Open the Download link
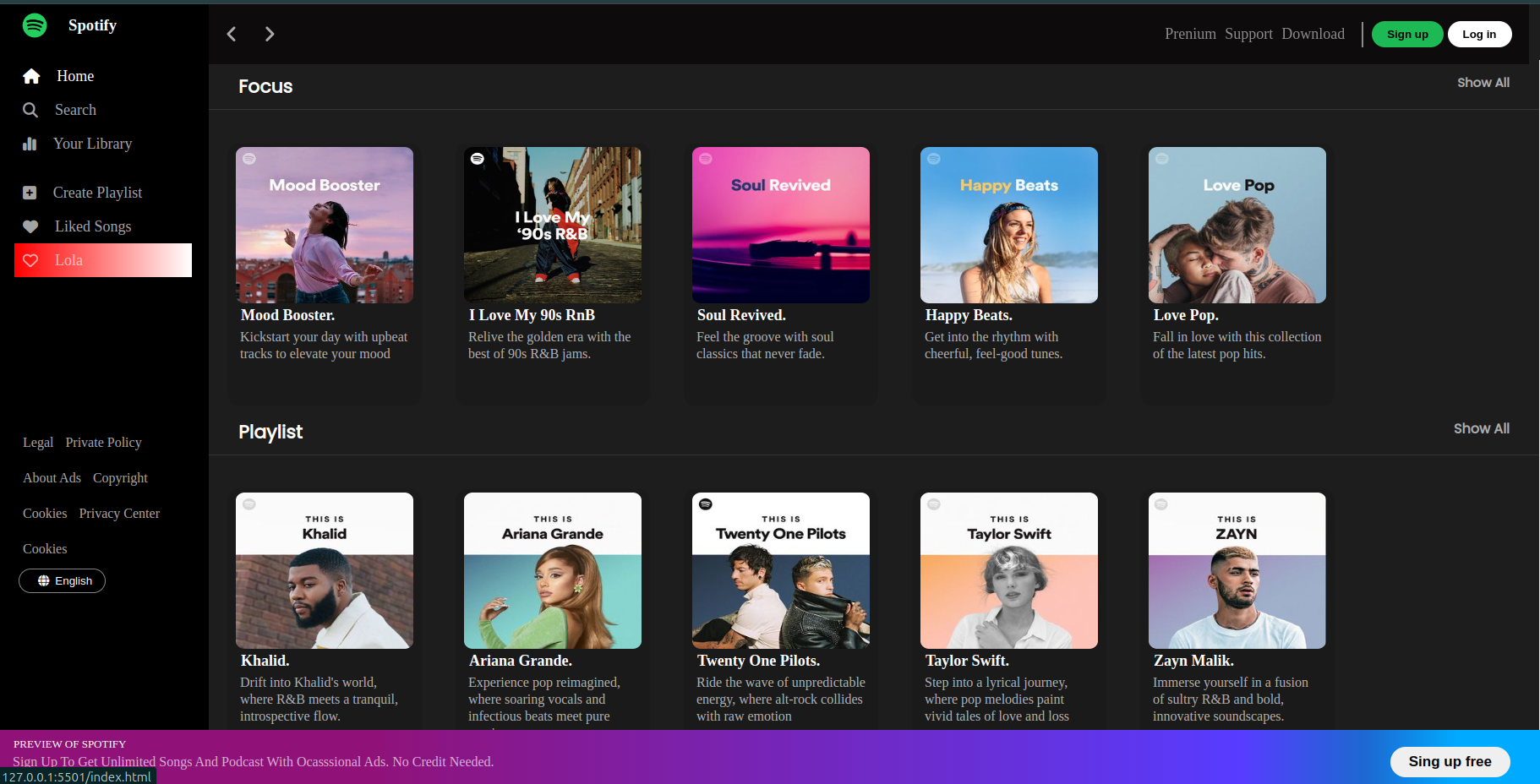1540x784 pixels. pos(1313,34)
